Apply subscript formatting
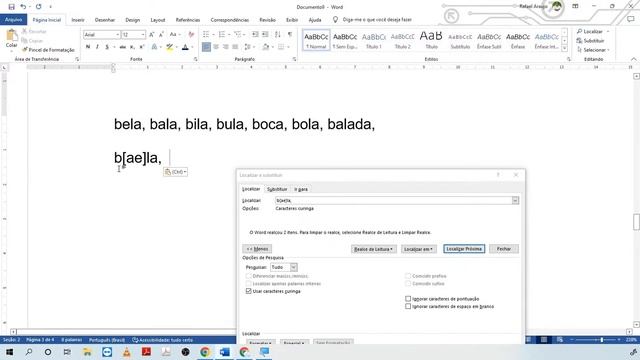The image size is (640, 360). [132, 47]
